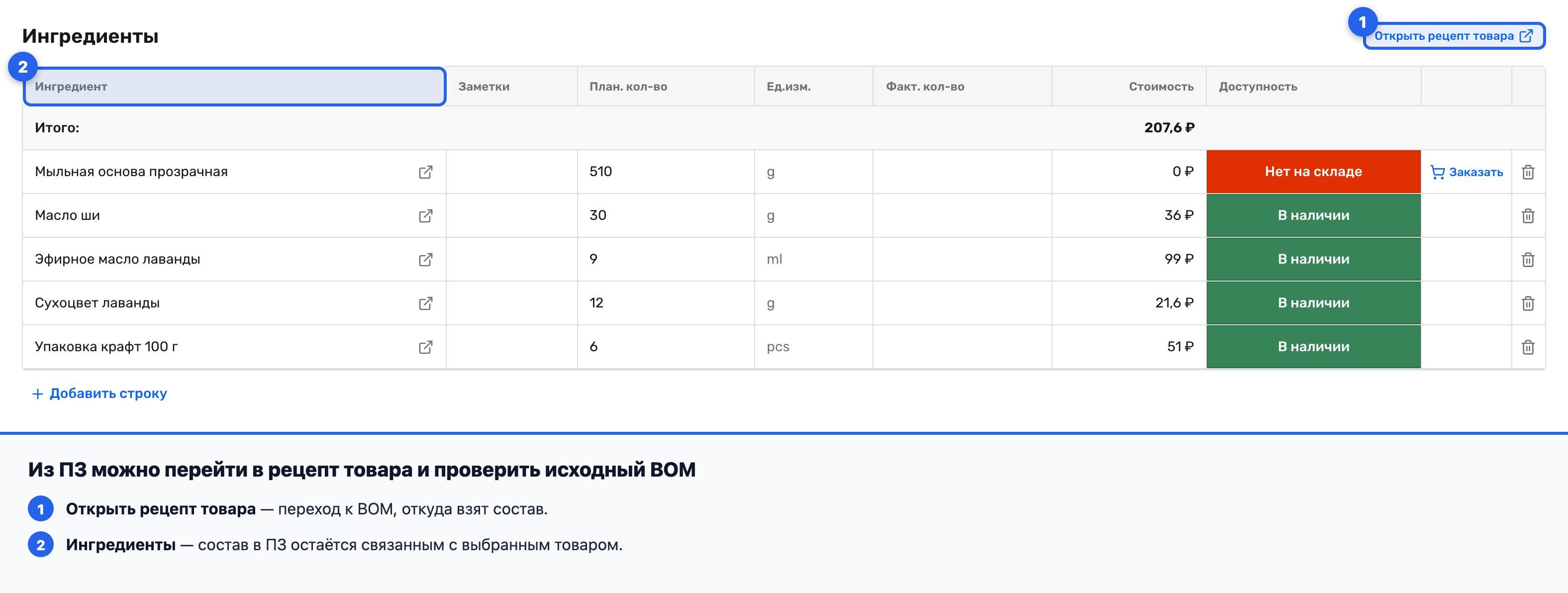Viewport: 1568px width, 593px height.
Task: Edit planned quantity 12 for Сухоцвет лаванды
Action: pyautogui.click(x=666, y=303)
